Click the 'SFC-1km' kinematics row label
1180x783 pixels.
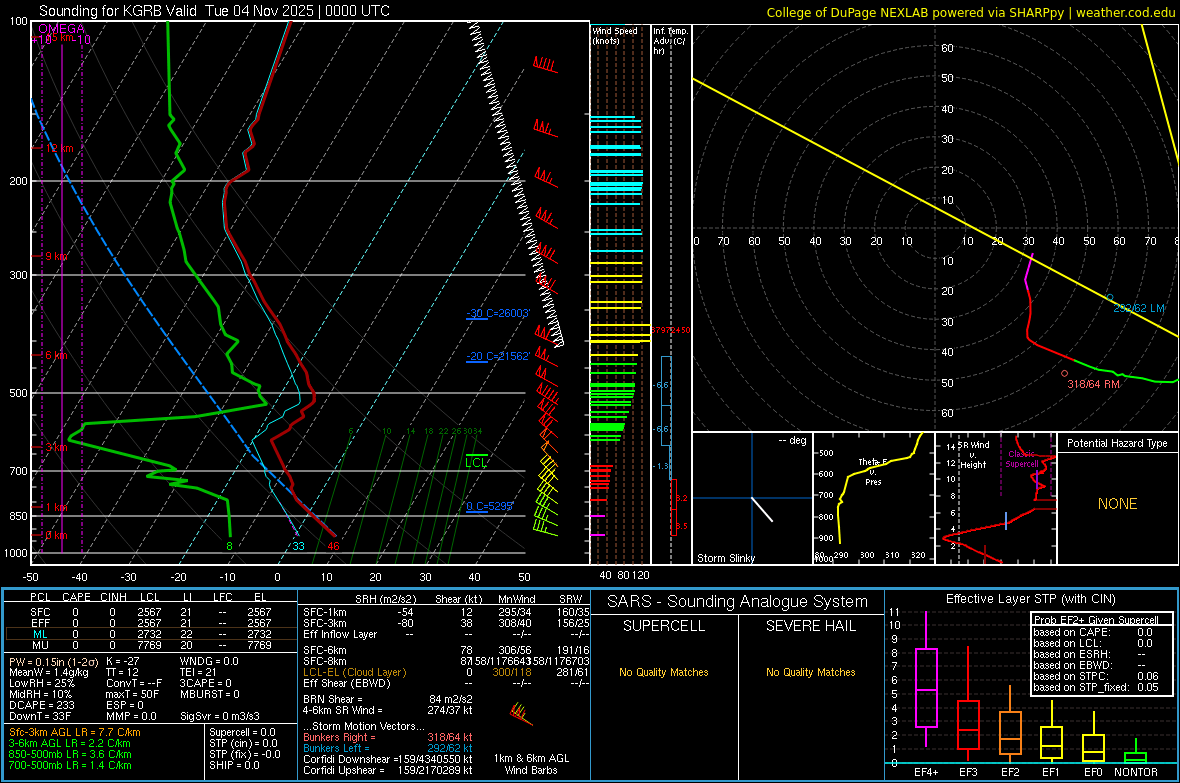point(325,612)
